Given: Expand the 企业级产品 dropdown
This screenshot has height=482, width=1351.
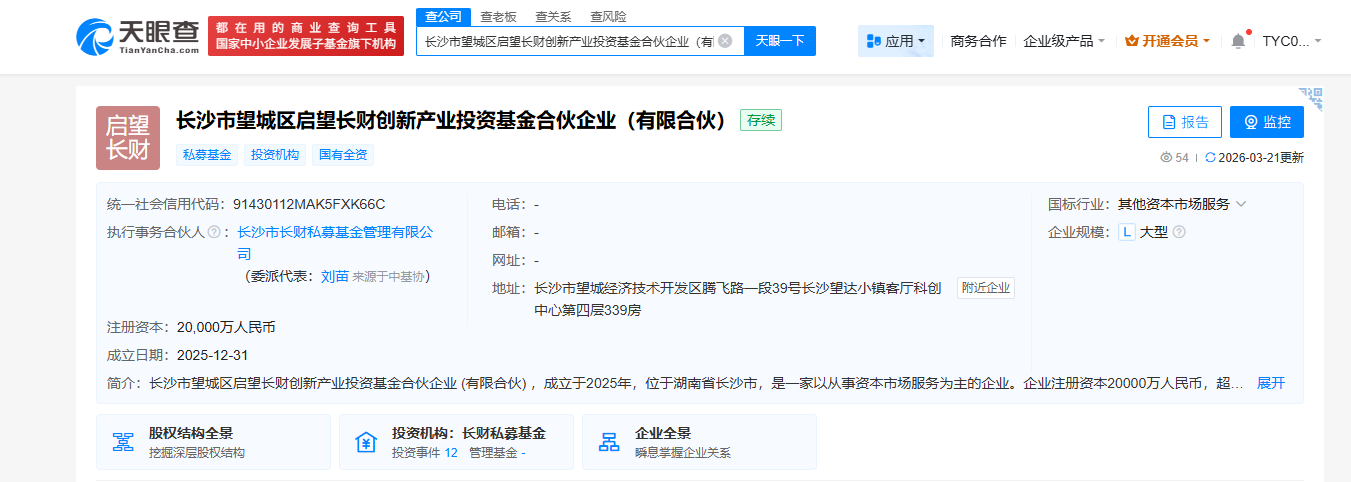Looking at the screenshot, I should (x=1064, y=41).
